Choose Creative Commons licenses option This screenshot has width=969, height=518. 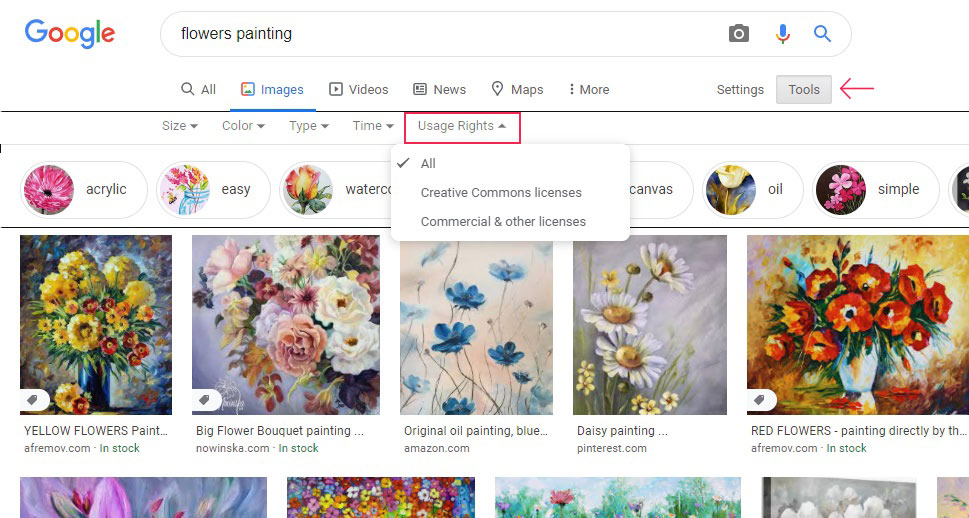pyautogui.click(x=501, y=192)
